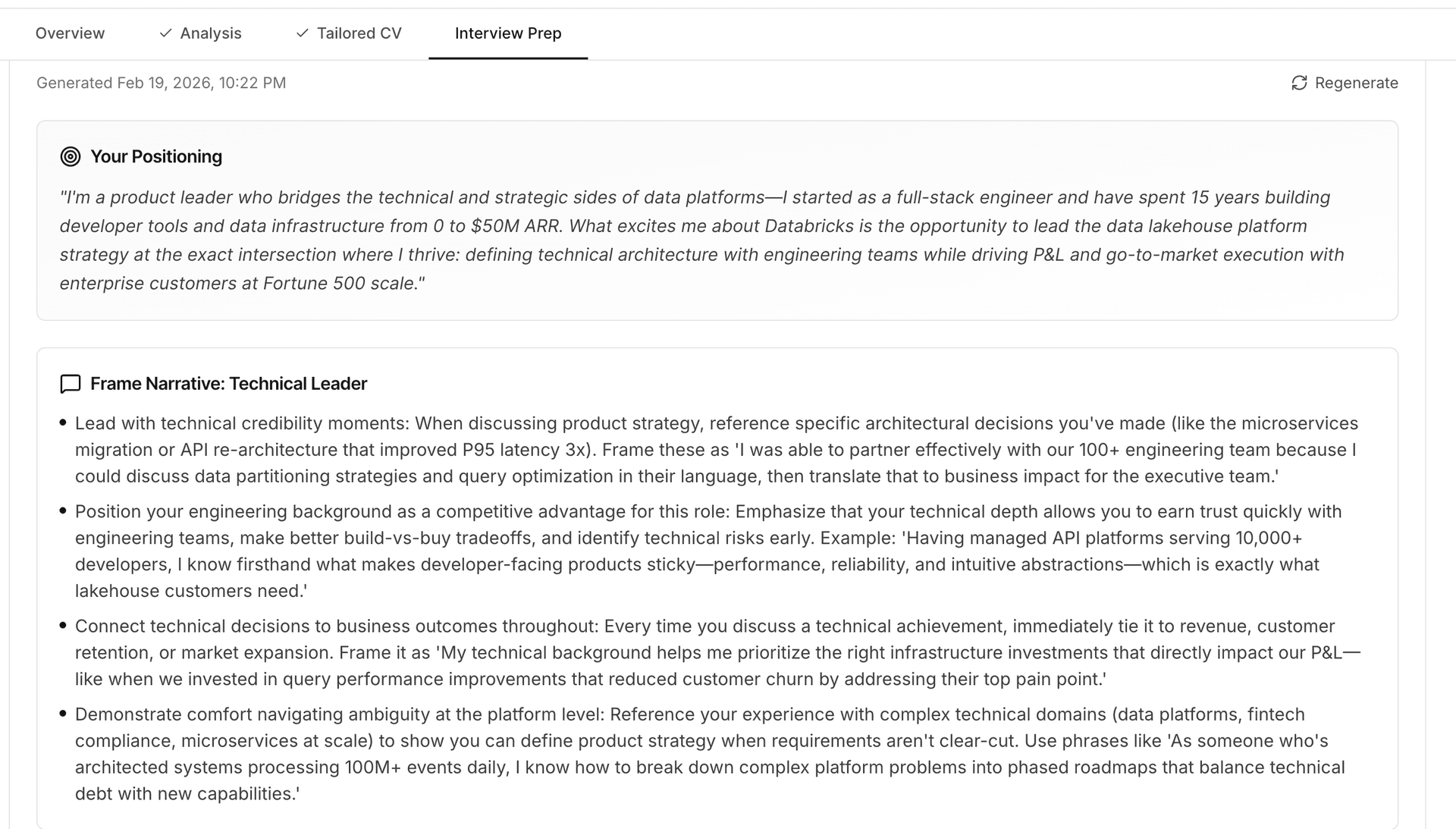The image size is (1456, 829).
Task: Select the Frame Narrative: Technical Leader heading
Action: click(x=228, y=384)
